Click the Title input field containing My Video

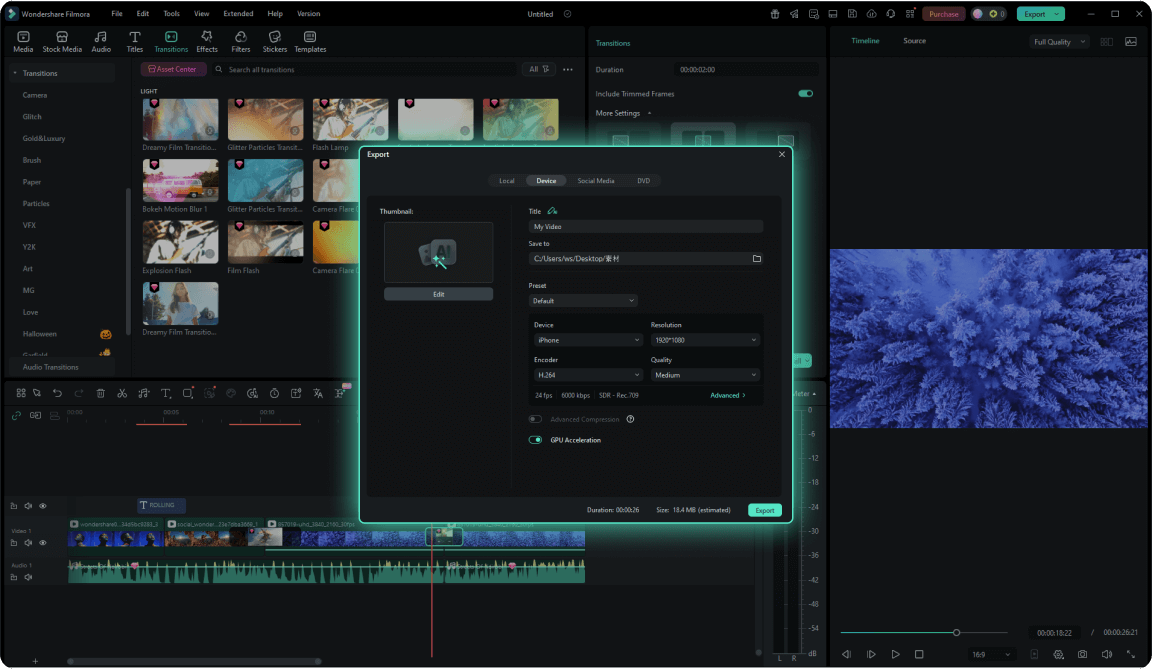pyautogui.click(x=645, y=226)
